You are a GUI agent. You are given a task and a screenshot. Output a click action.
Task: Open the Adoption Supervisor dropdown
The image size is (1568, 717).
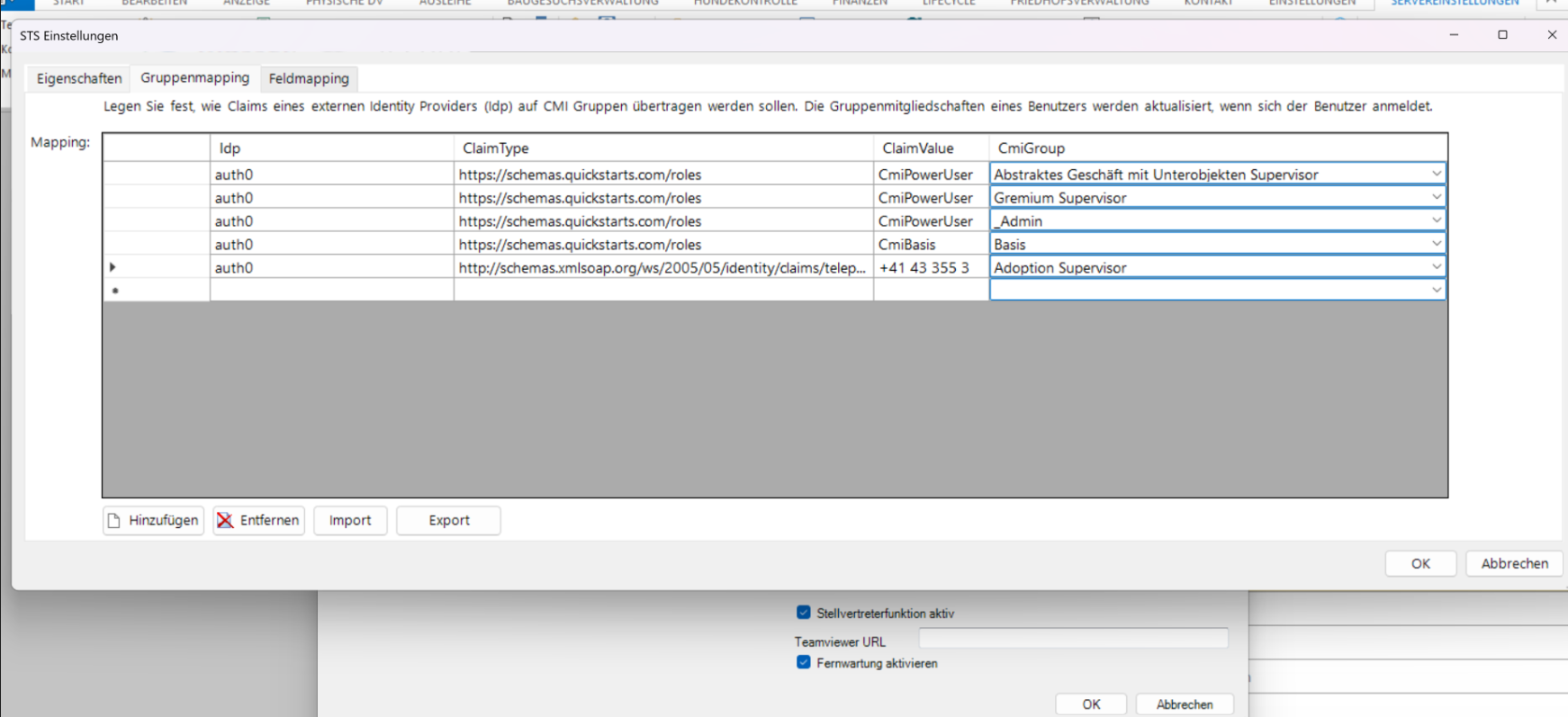1436,267
